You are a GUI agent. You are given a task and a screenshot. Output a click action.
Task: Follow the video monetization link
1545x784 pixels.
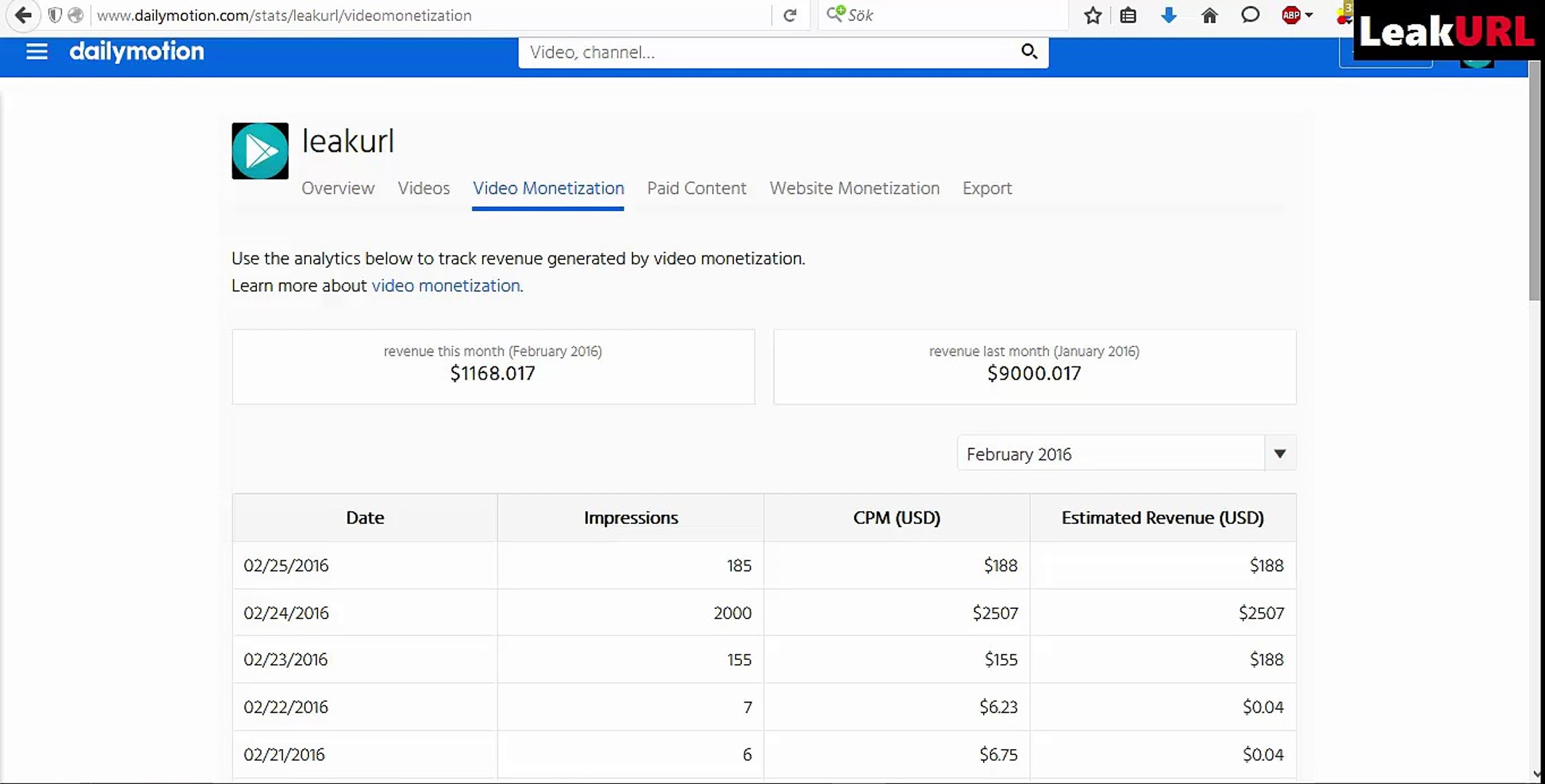[446, 285]
